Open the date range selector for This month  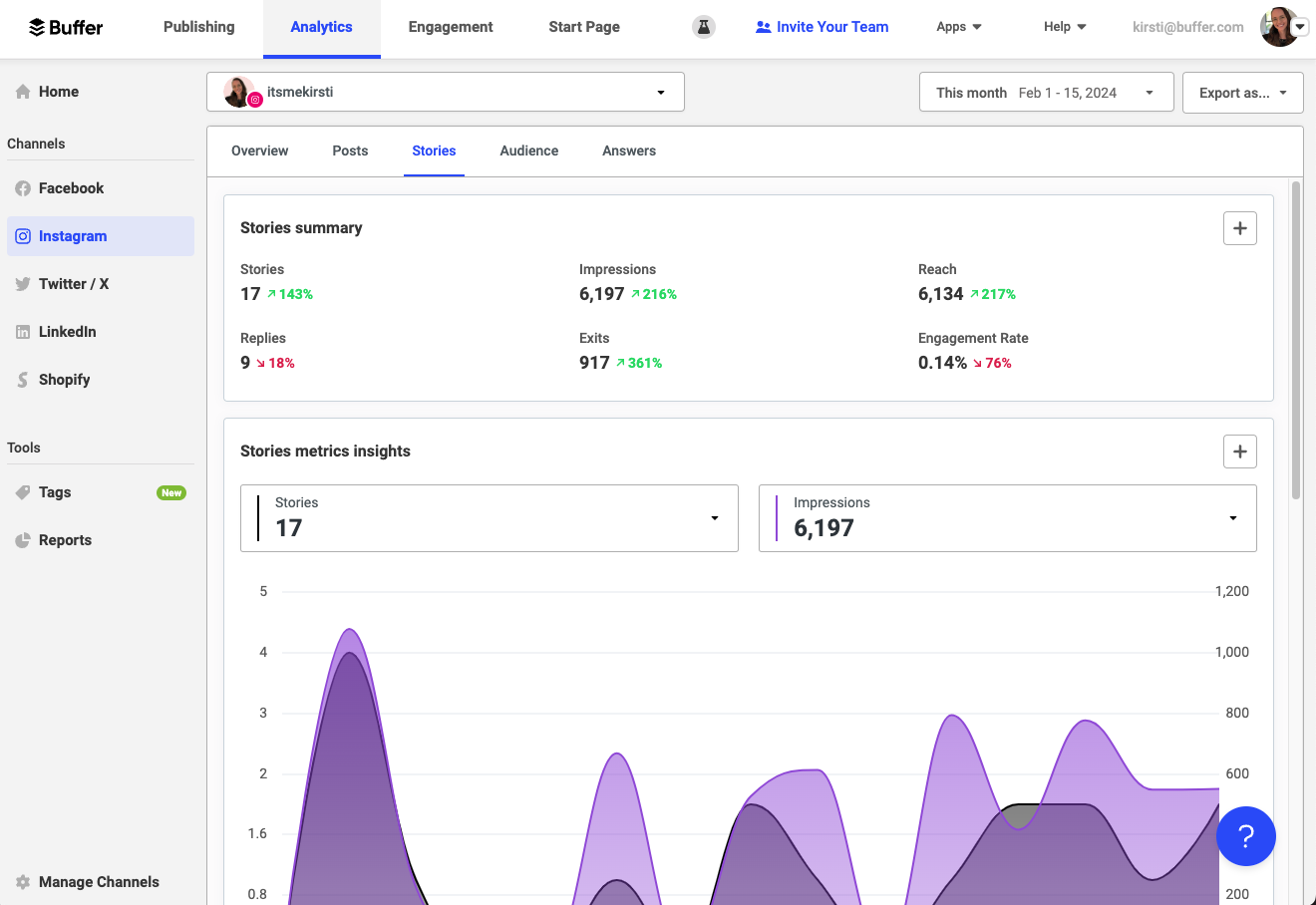[1046, 92]
